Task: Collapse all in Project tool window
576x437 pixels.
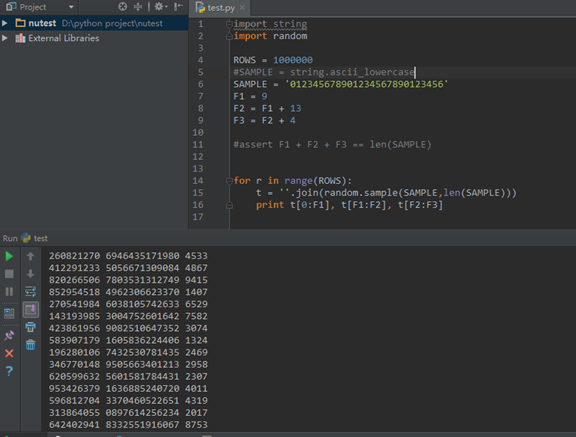Action: point(138,7)
